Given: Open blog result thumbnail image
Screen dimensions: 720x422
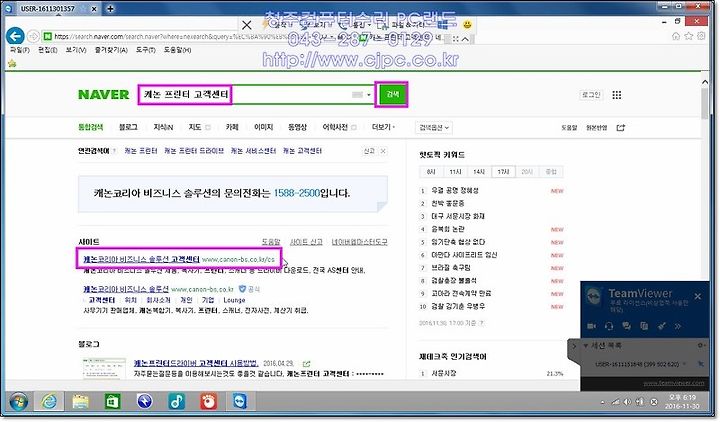Looking at the screenshot, I should 104,368.
